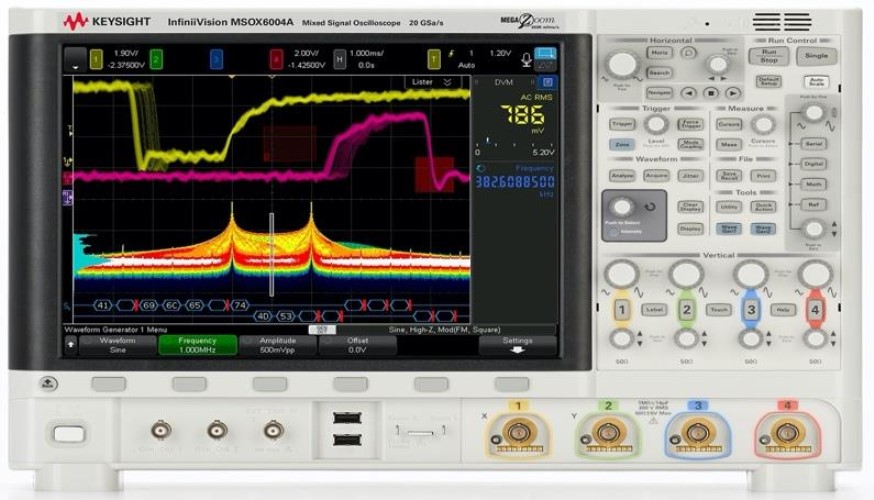Click the Cursors button

[729, 124]
